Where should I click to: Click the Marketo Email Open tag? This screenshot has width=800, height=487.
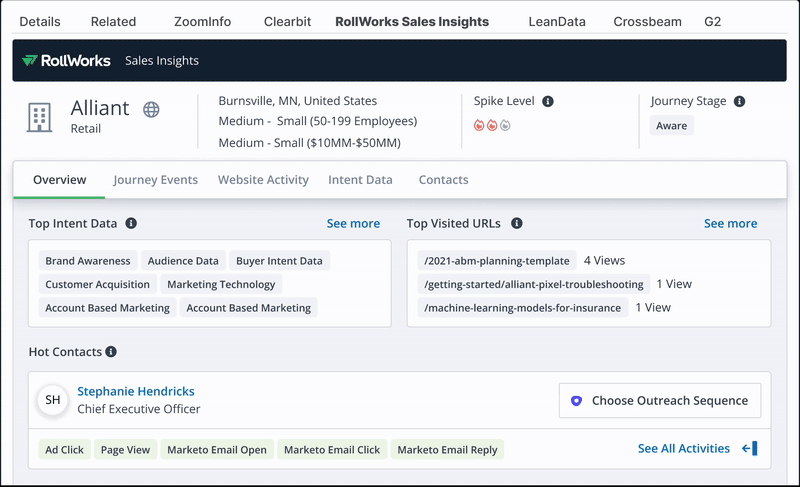coord(217,449)
